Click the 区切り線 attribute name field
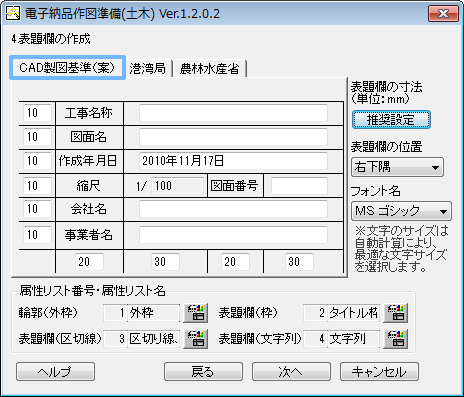 coord(154,339)
